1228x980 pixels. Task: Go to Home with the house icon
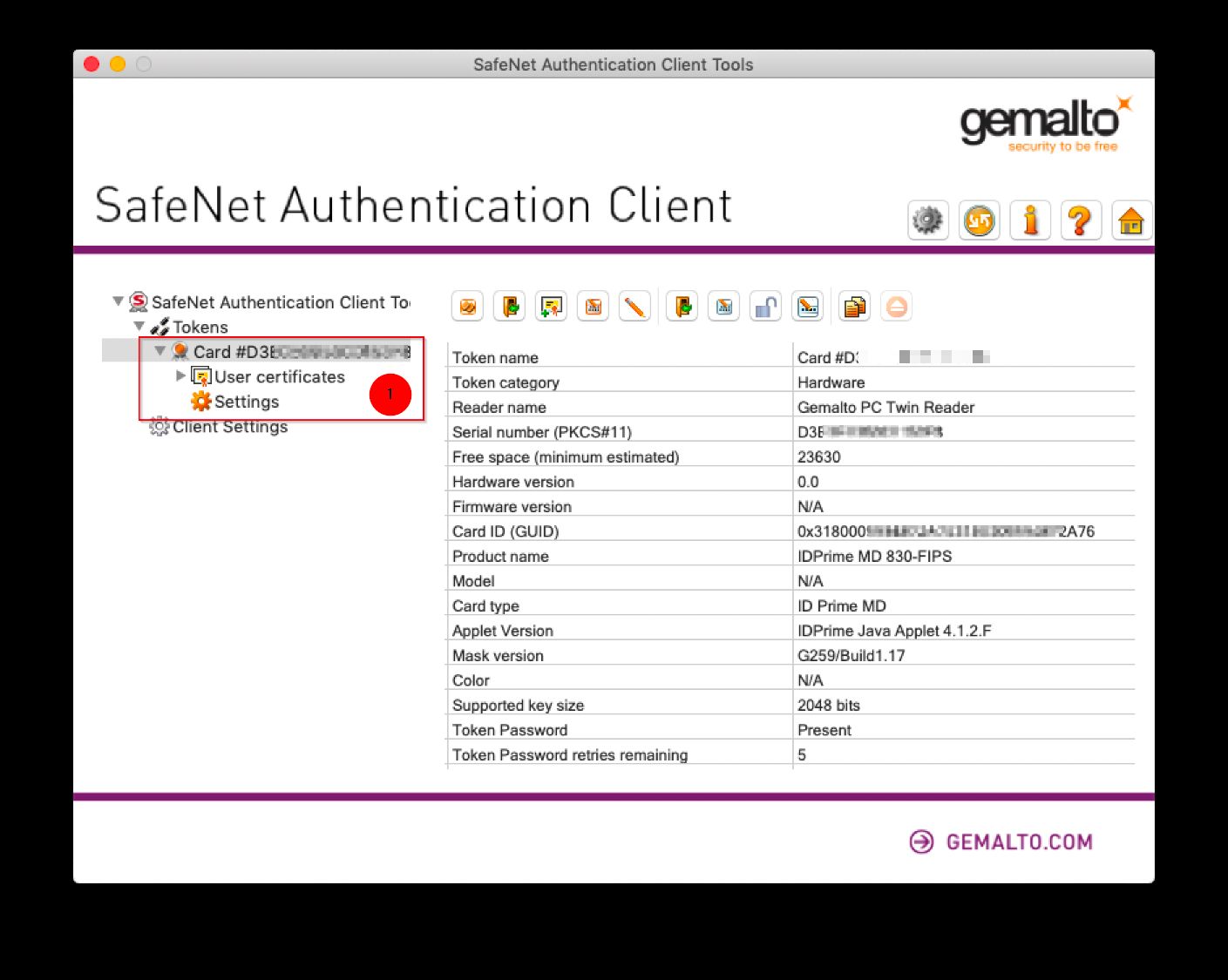point(1132,220)
